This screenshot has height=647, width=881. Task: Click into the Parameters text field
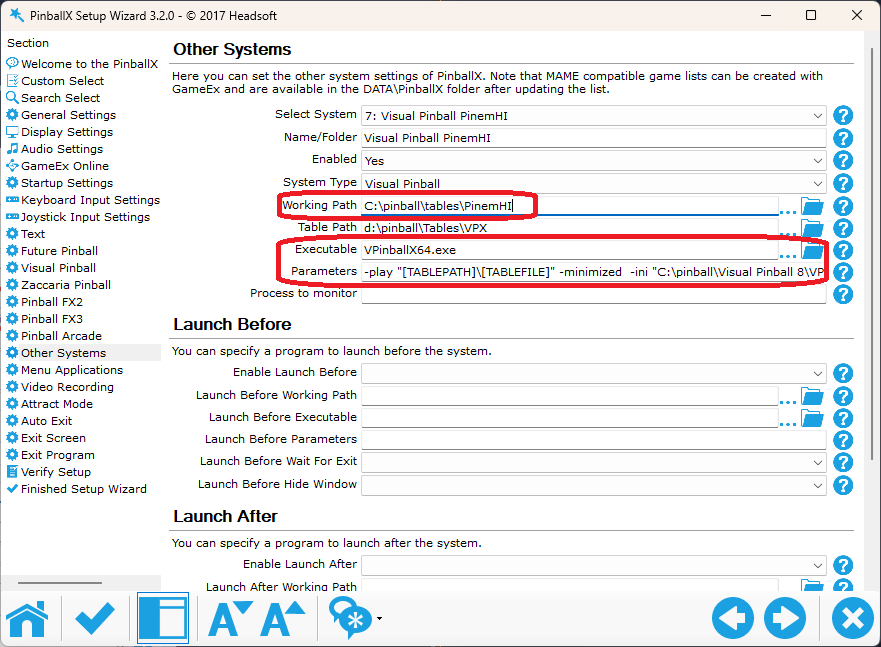coord(593,272)
